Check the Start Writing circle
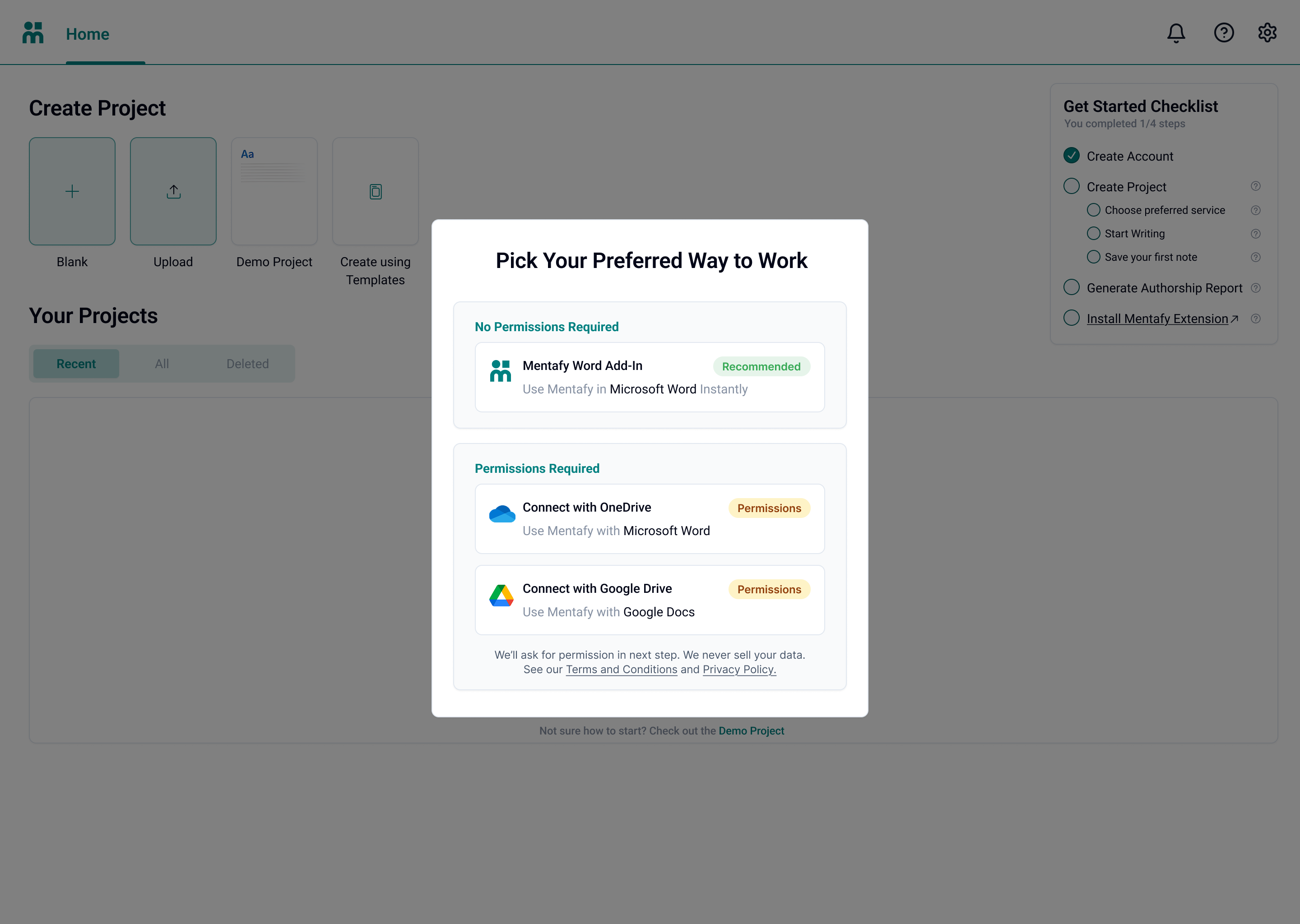The width and height of the screenshot is (1300, 924). point(1093,233)
